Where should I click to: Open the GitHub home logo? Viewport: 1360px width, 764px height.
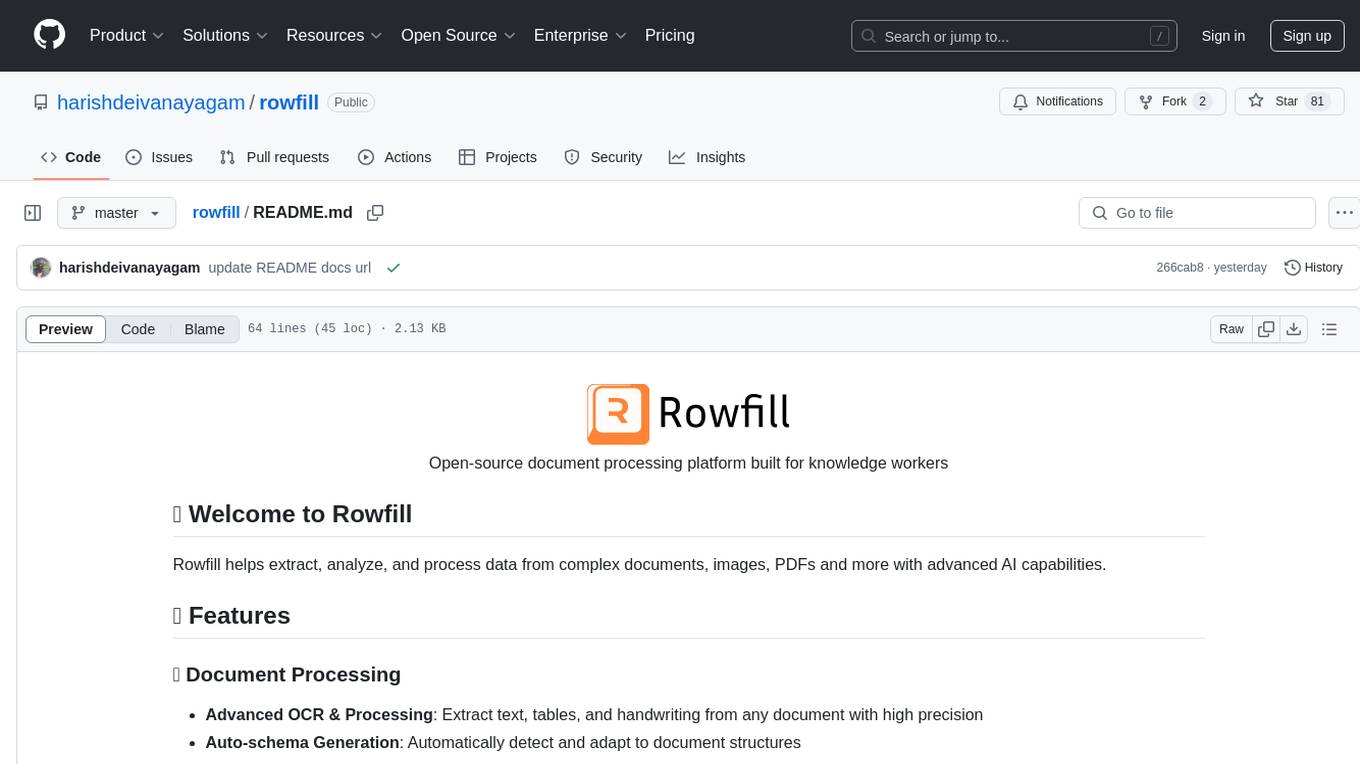[x=49, y=35]
